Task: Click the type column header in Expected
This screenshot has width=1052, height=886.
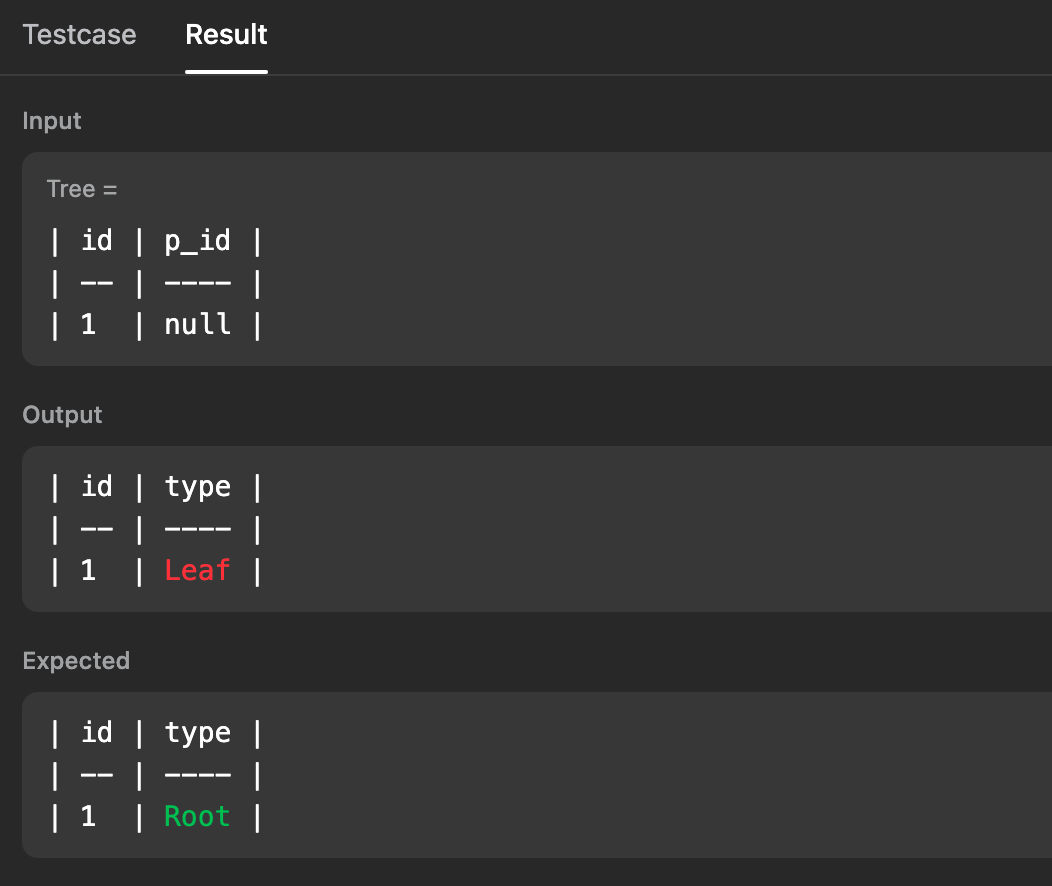Action: pos(197,733)
